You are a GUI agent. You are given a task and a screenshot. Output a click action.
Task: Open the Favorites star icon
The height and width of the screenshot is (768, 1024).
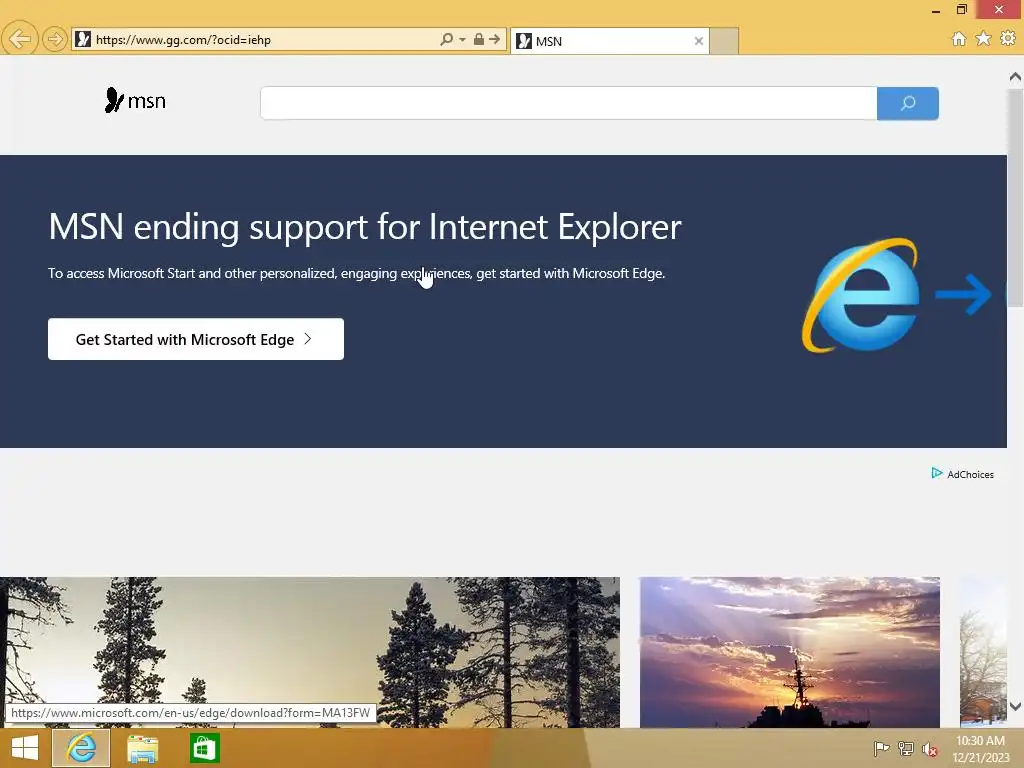[983, 39]
